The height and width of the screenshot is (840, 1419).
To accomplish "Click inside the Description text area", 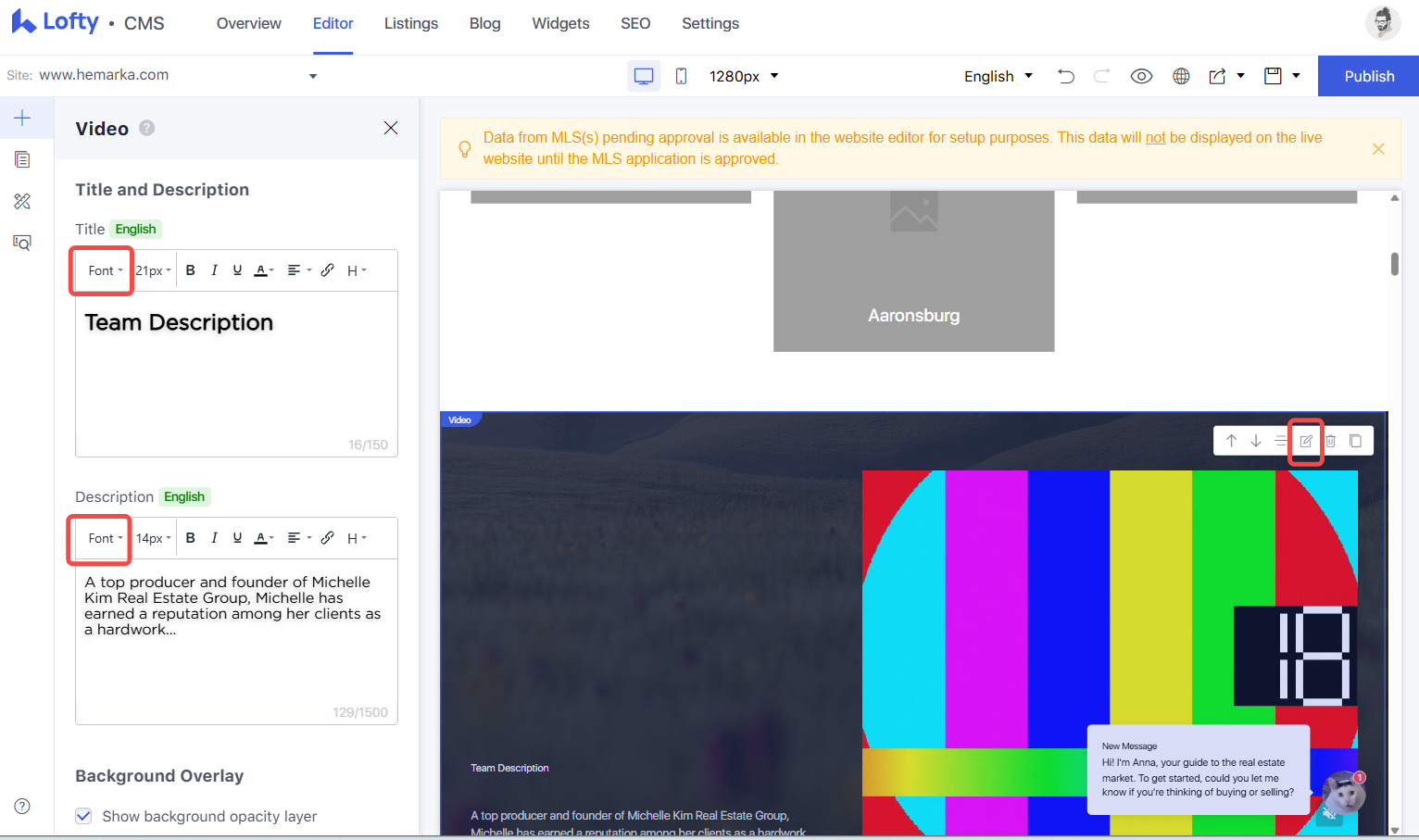I will coord(236,641).
